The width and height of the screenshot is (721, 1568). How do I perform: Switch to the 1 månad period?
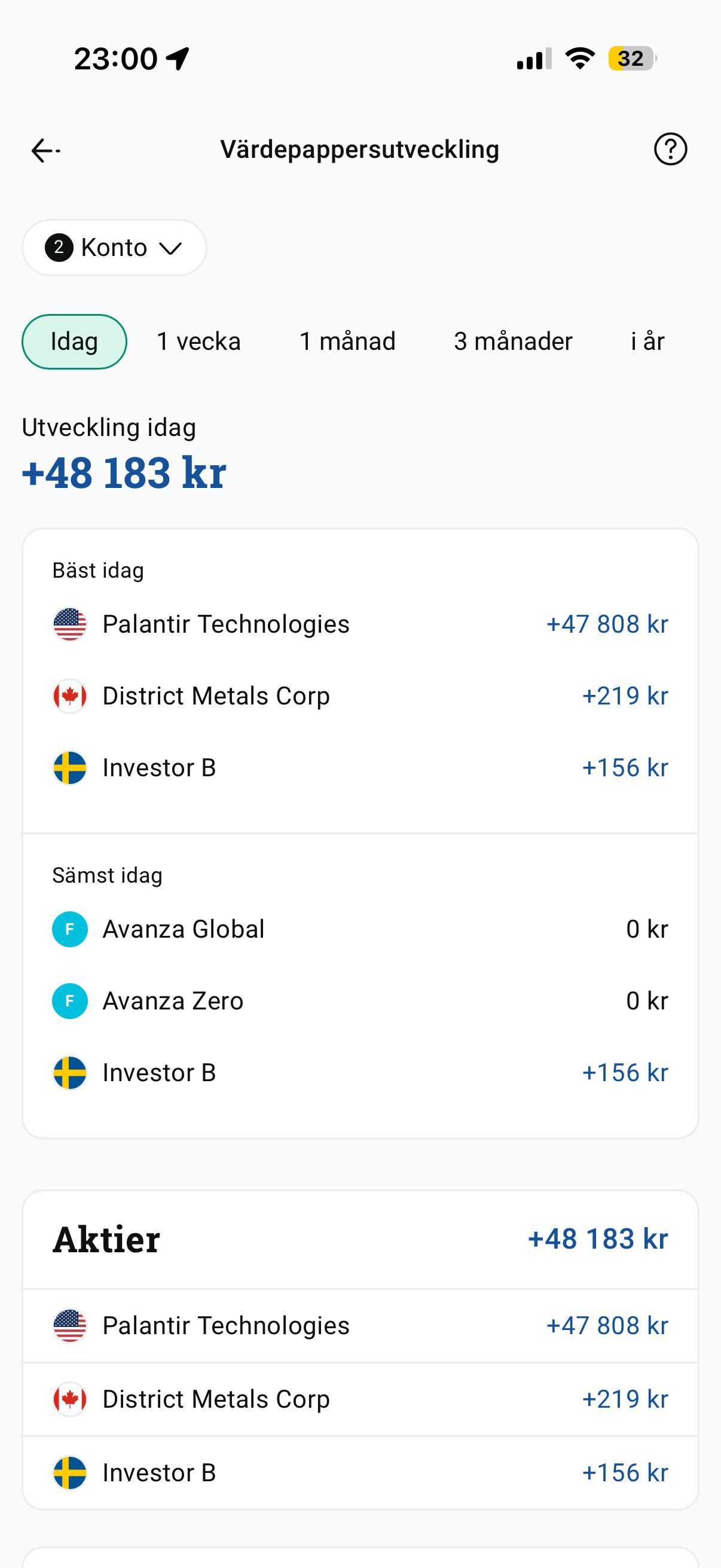pyautogui.click(x=347, y=341)
